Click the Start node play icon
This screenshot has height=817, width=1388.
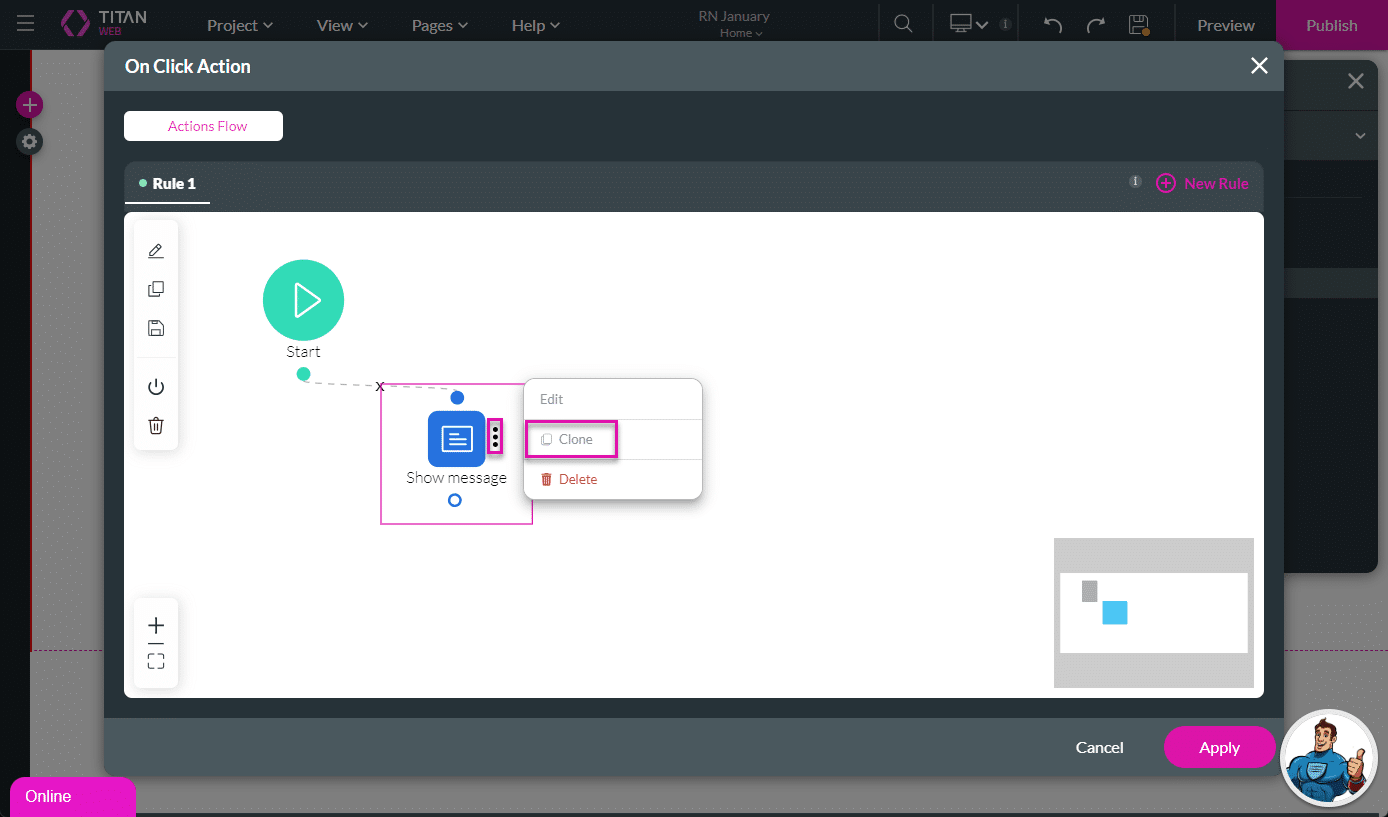click(x=303, y=300)
